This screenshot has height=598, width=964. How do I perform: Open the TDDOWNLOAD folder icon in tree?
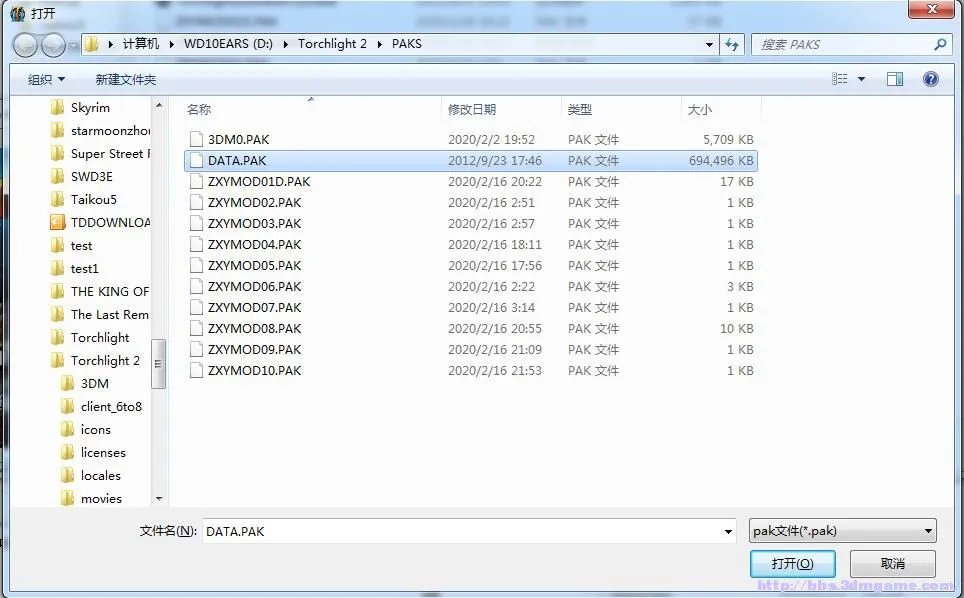[58, 223]
